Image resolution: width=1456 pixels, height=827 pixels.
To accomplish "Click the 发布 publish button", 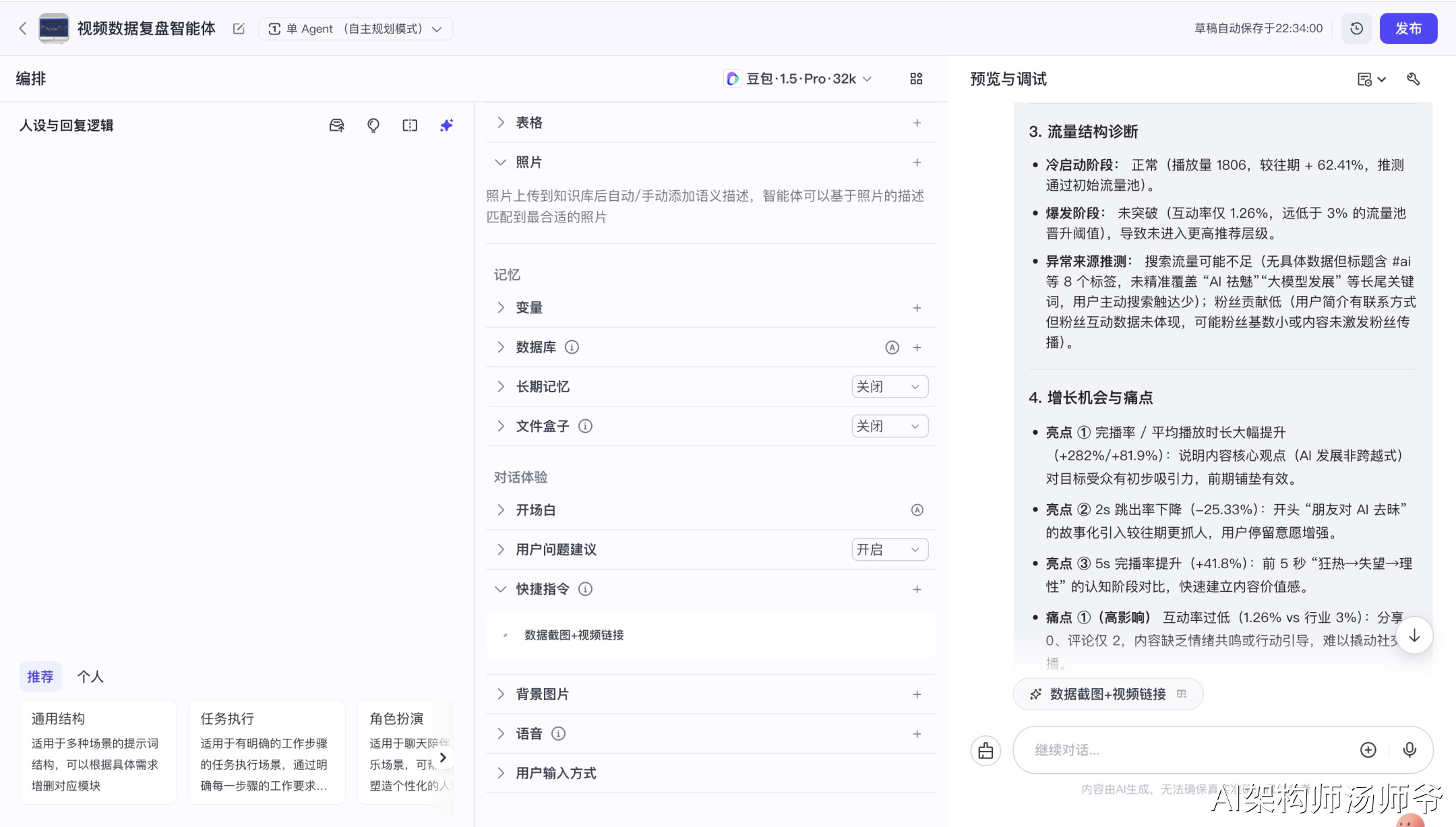I will [1408, 28].
